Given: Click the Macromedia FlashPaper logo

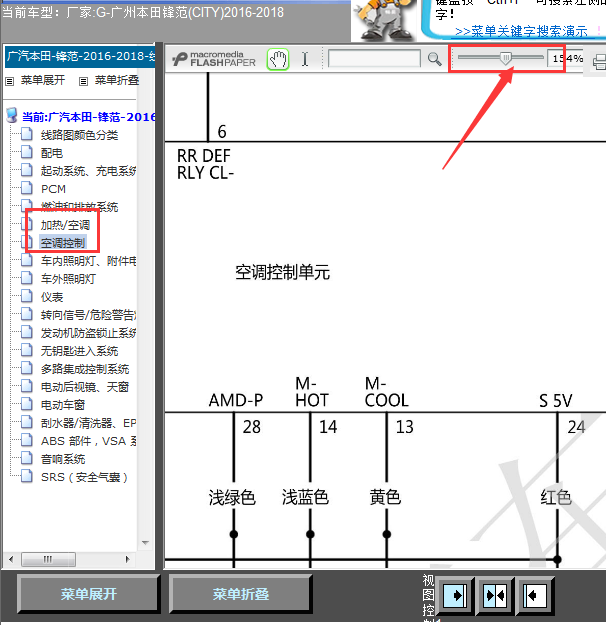Looking at the screenshot, I should coord(214,59).
